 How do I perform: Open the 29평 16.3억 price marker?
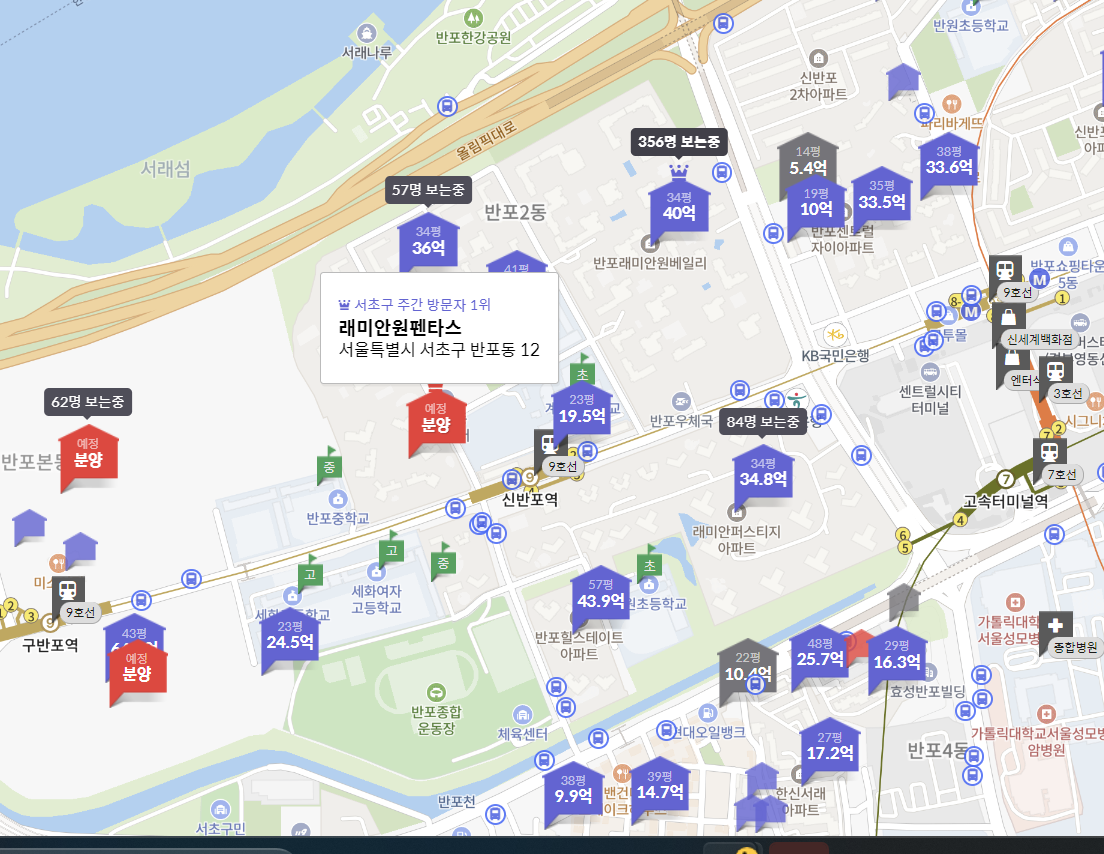897,656
